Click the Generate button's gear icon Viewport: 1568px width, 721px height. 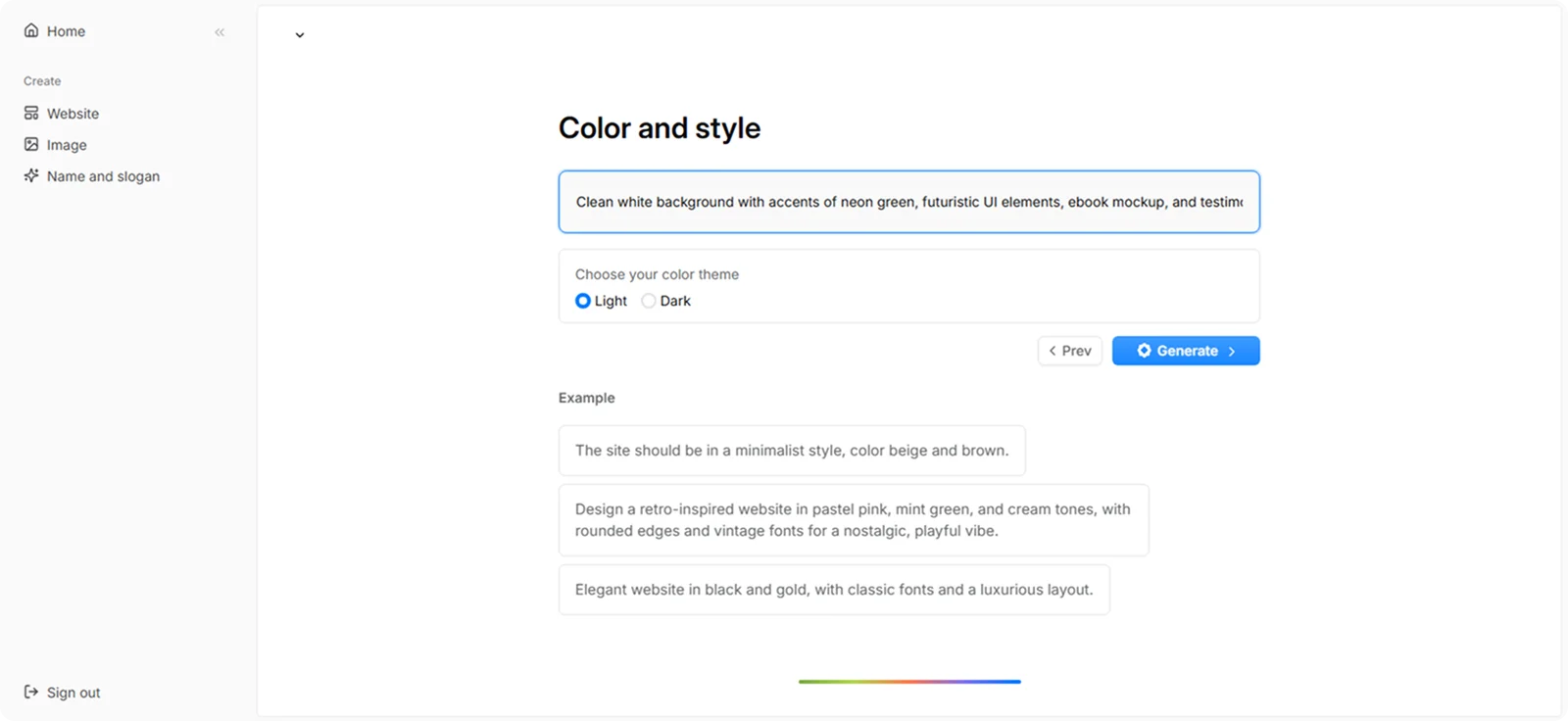(x=1144, y=351)
